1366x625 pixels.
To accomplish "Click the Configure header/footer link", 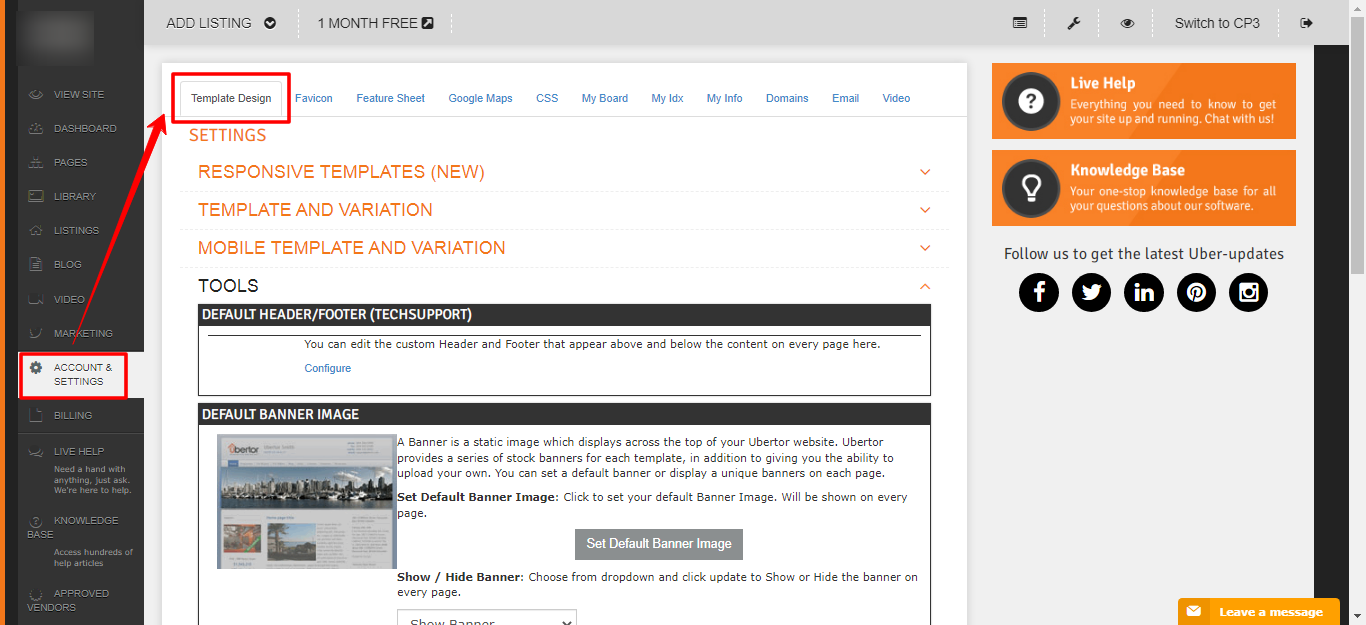I will click(328, 368).
